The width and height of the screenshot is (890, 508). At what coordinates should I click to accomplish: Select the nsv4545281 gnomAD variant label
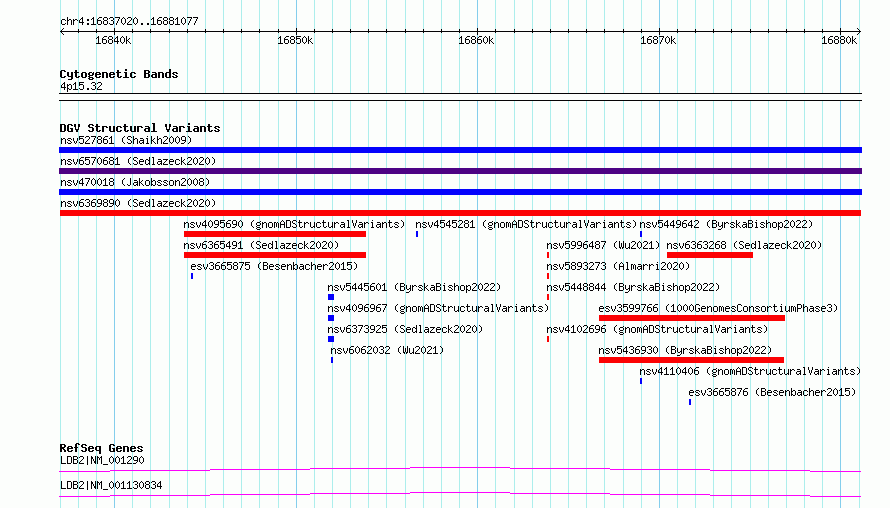point(526,224)
